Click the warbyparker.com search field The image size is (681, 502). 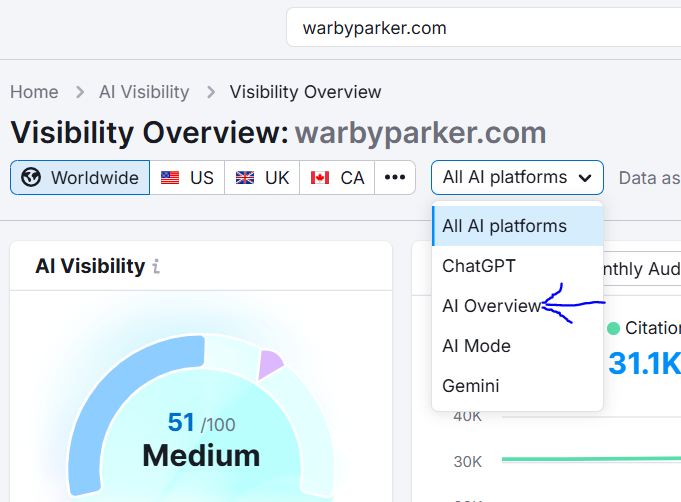[480, 28]
